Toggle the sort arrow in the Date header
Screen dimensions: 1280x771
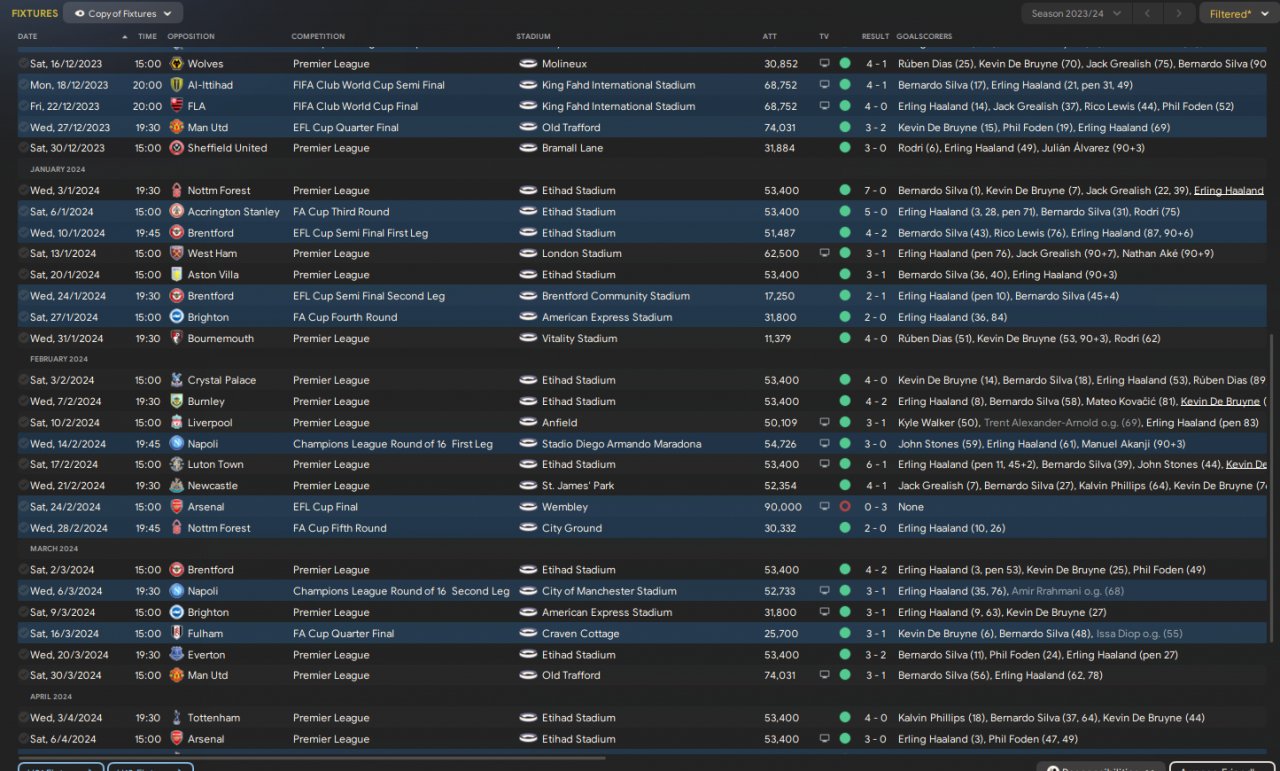click(x=125, y=37)
